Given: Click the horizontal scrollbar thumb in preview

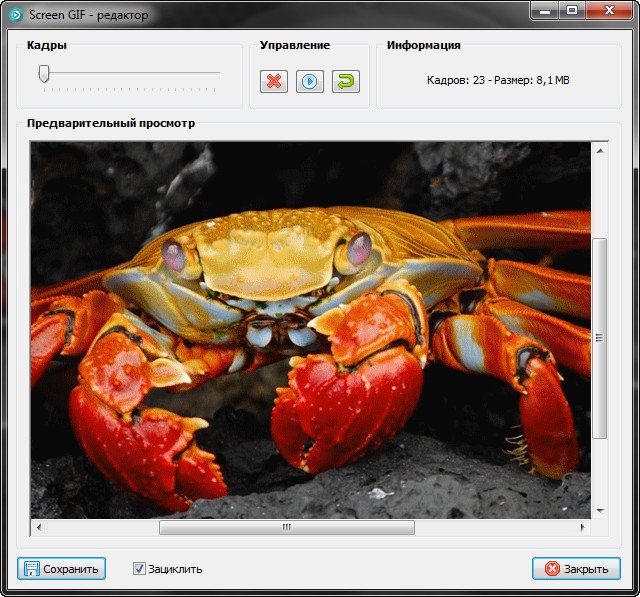Looking at the screenshot, I should pyautogui.click(x=287, y=527).
